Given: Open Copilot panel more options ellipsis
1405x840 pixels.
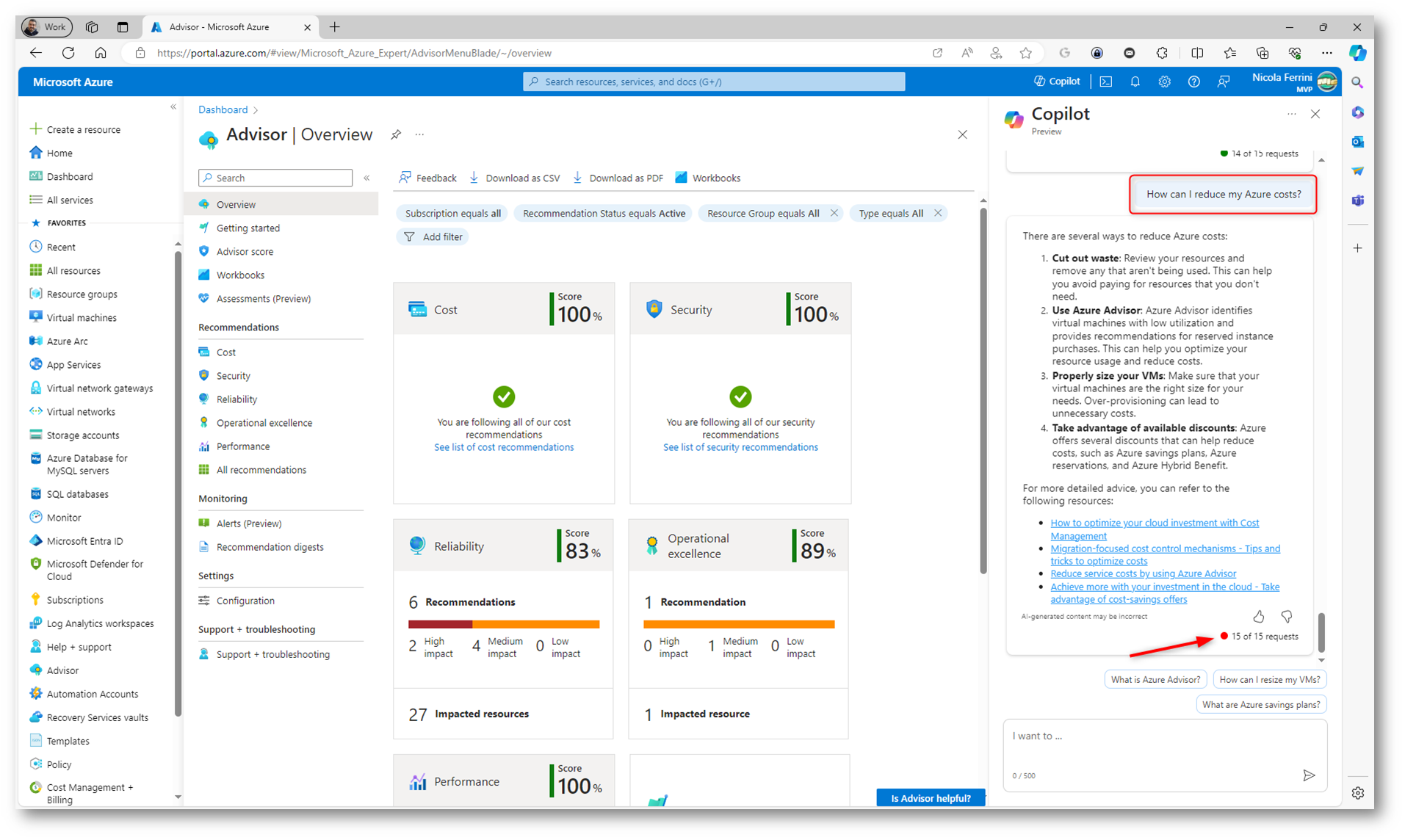Looking at the screenshot, I should [1291, 114].
